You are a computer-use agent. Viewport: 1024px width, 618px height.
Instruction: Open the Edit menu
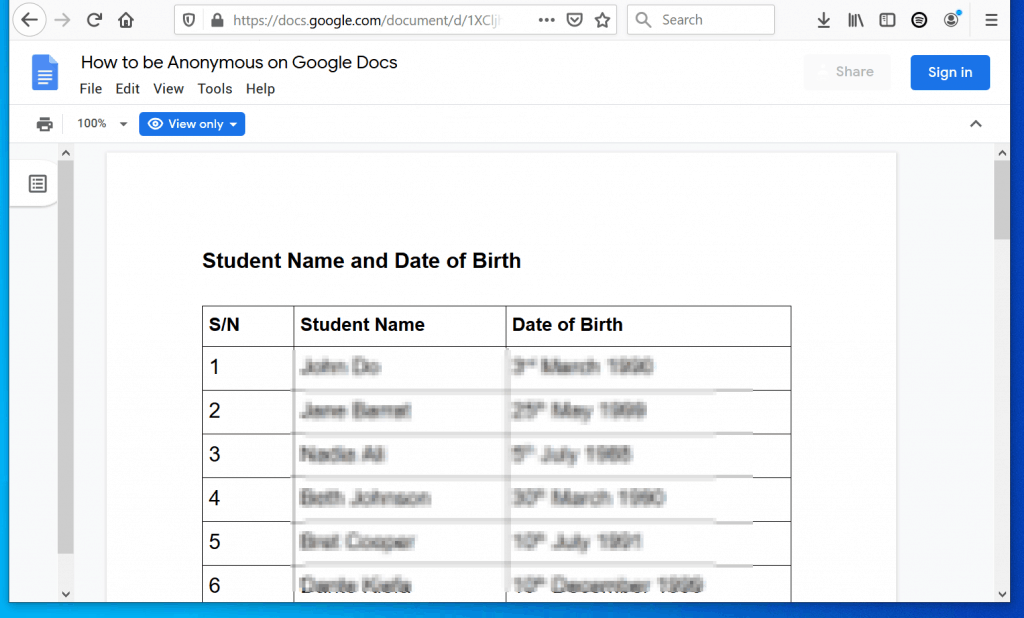point(127,89)
